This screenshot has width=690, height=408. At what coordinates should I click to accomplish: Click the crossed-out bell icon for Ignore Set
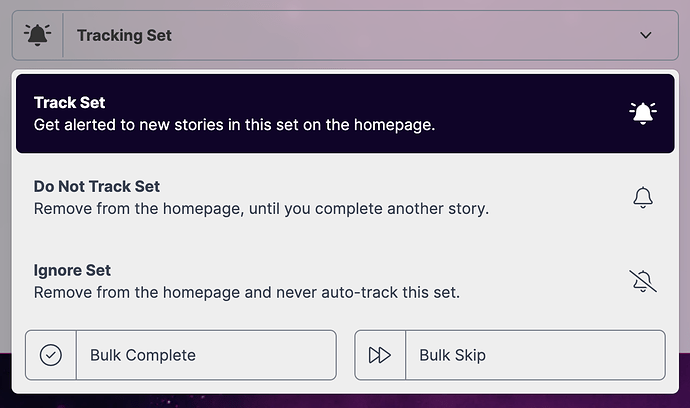pos(643,281)
